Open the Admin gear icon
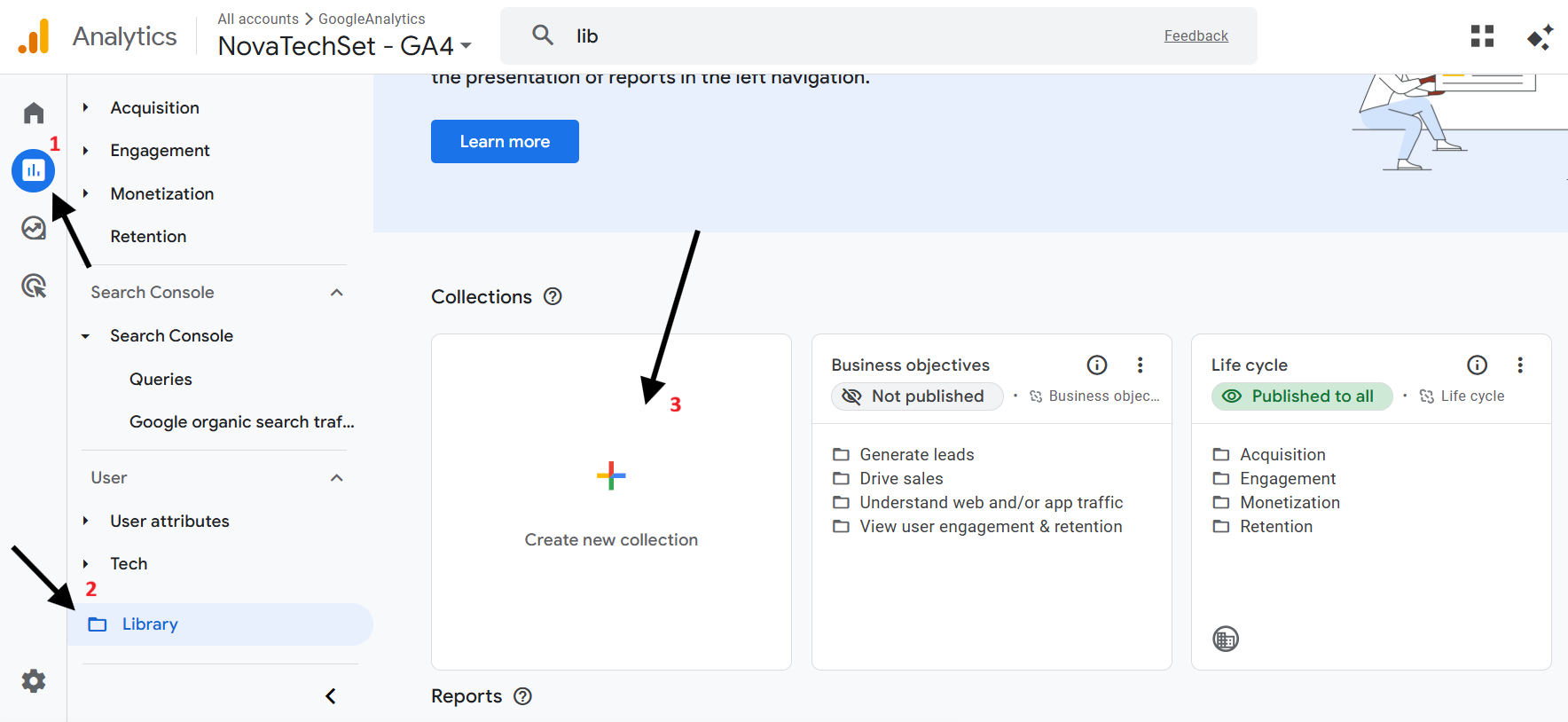The width and height of the screenshot is (1568, 722). pyautogui.click(x=34, y=681)
